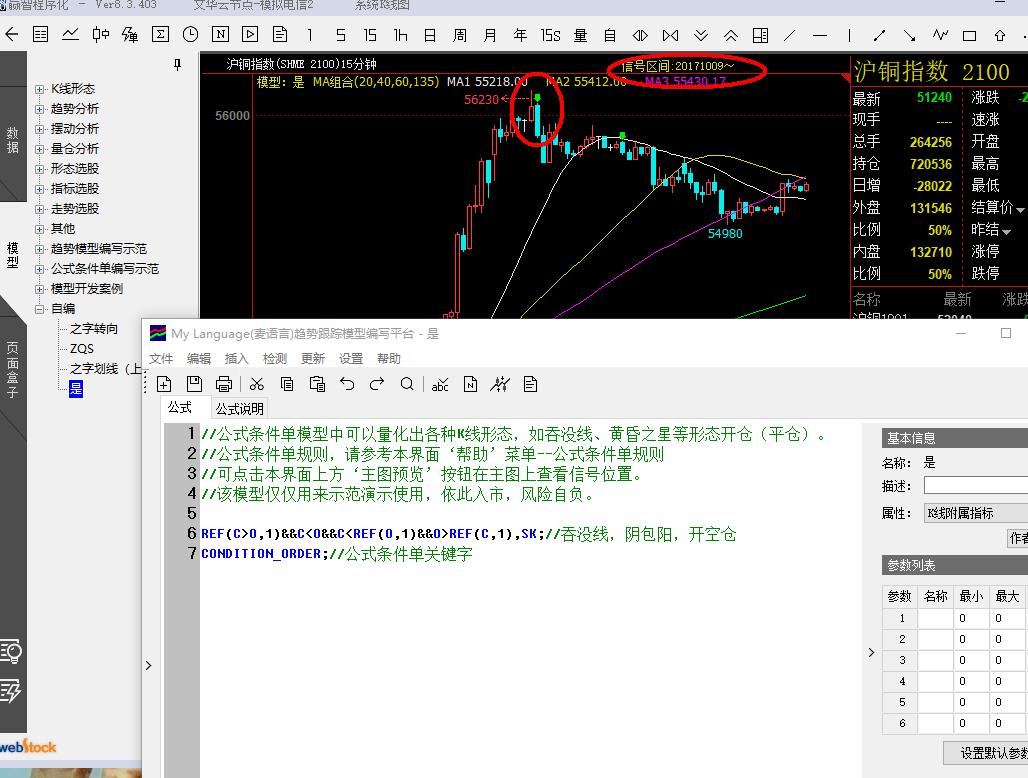Open the 编辑 menu in editor
The image size is (1028, 778).
[x=199, y=359]
